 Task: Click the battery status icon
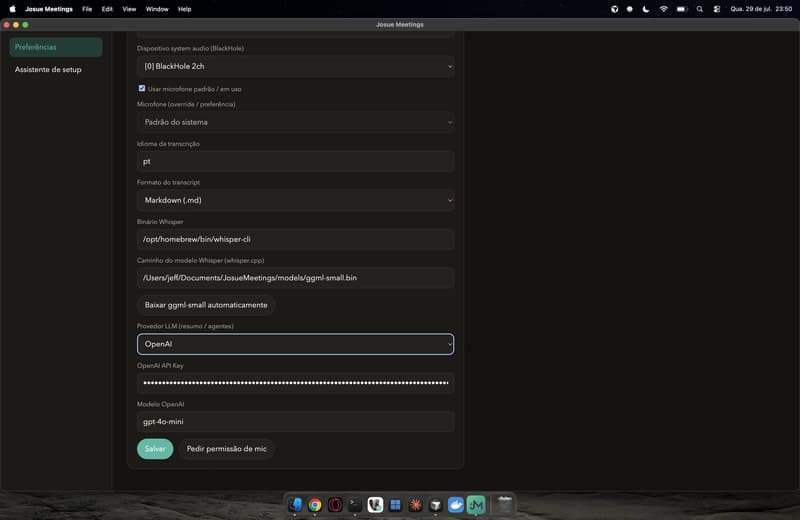(x=682, y=9)
